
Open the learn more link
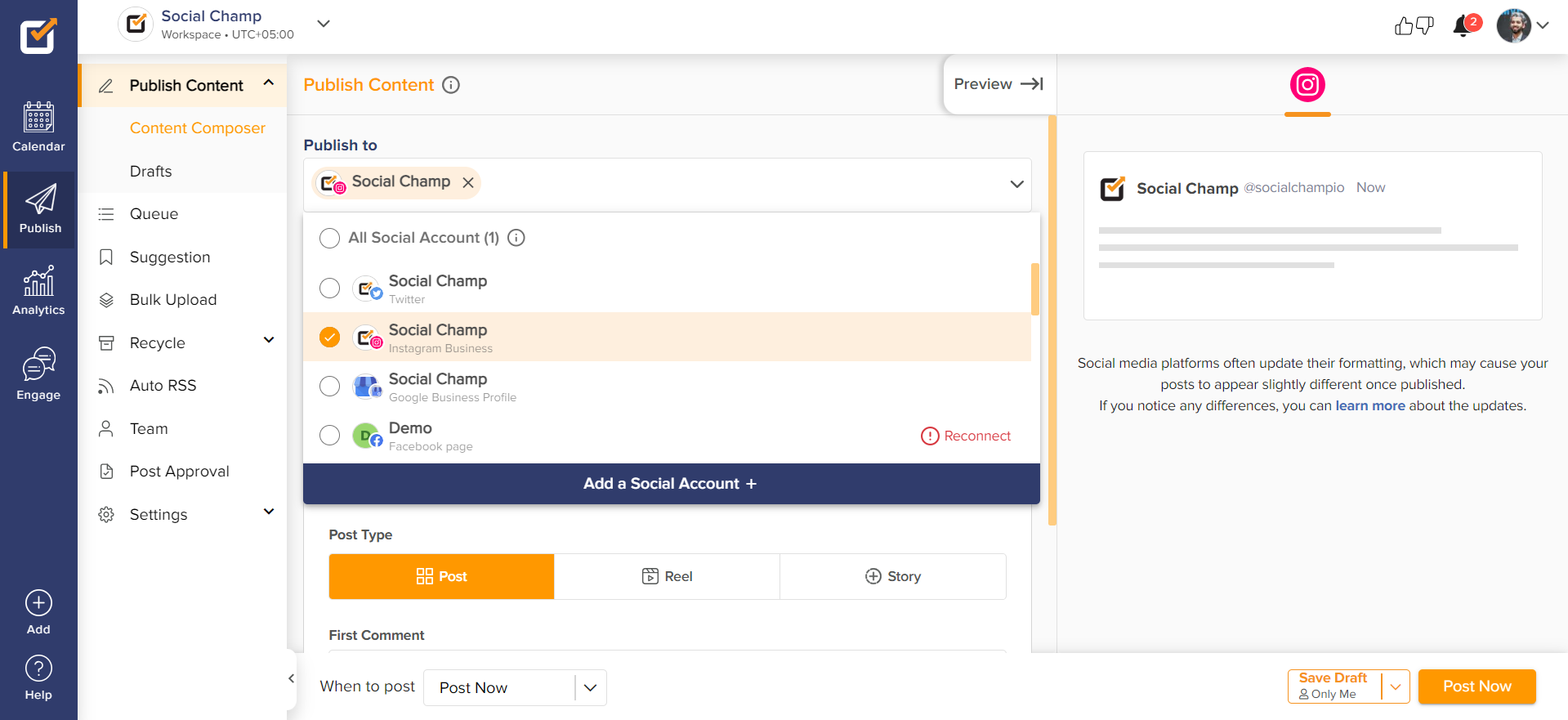pos(1370,406)
